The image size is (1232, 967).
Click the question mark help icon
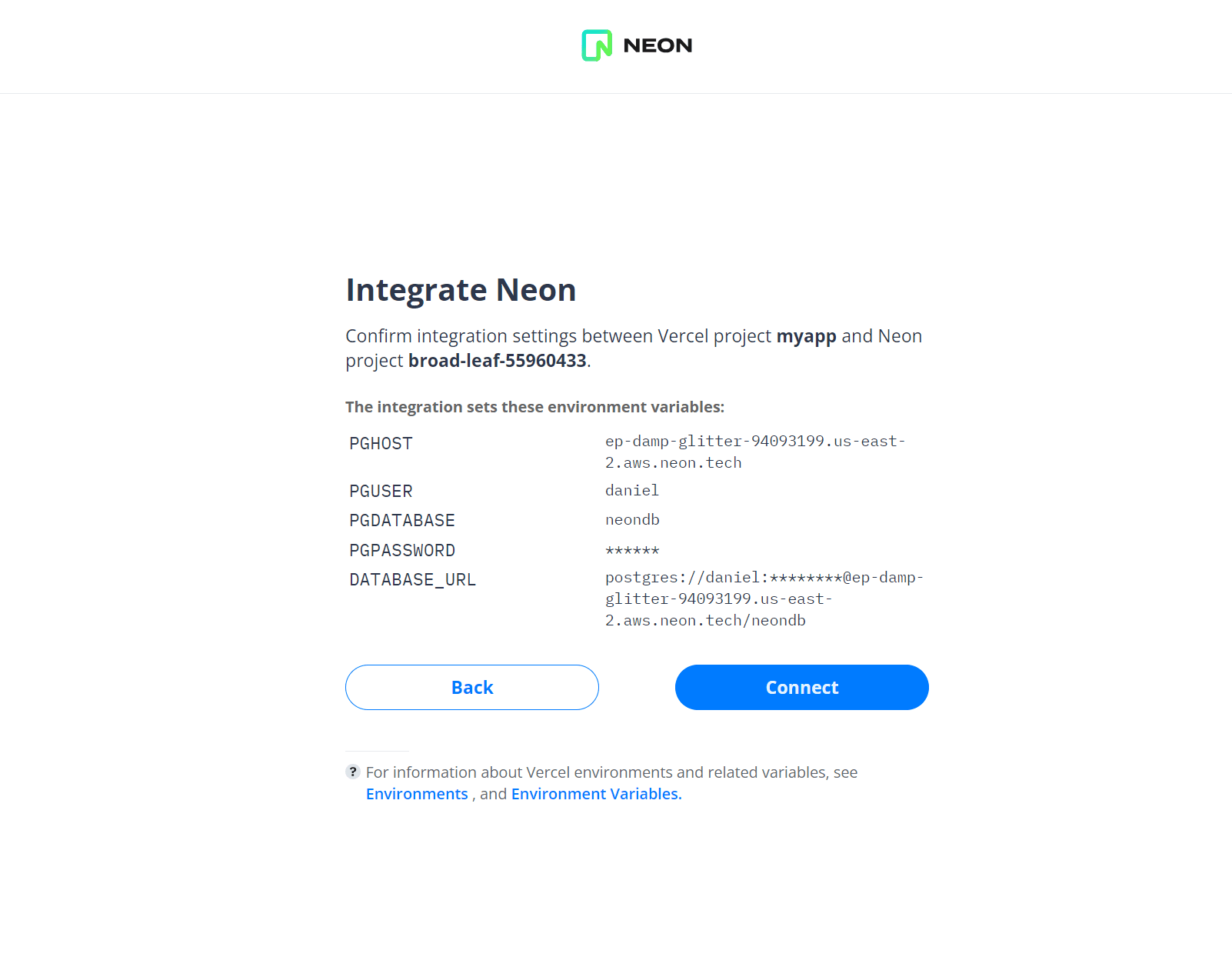[x=353, y=772]
